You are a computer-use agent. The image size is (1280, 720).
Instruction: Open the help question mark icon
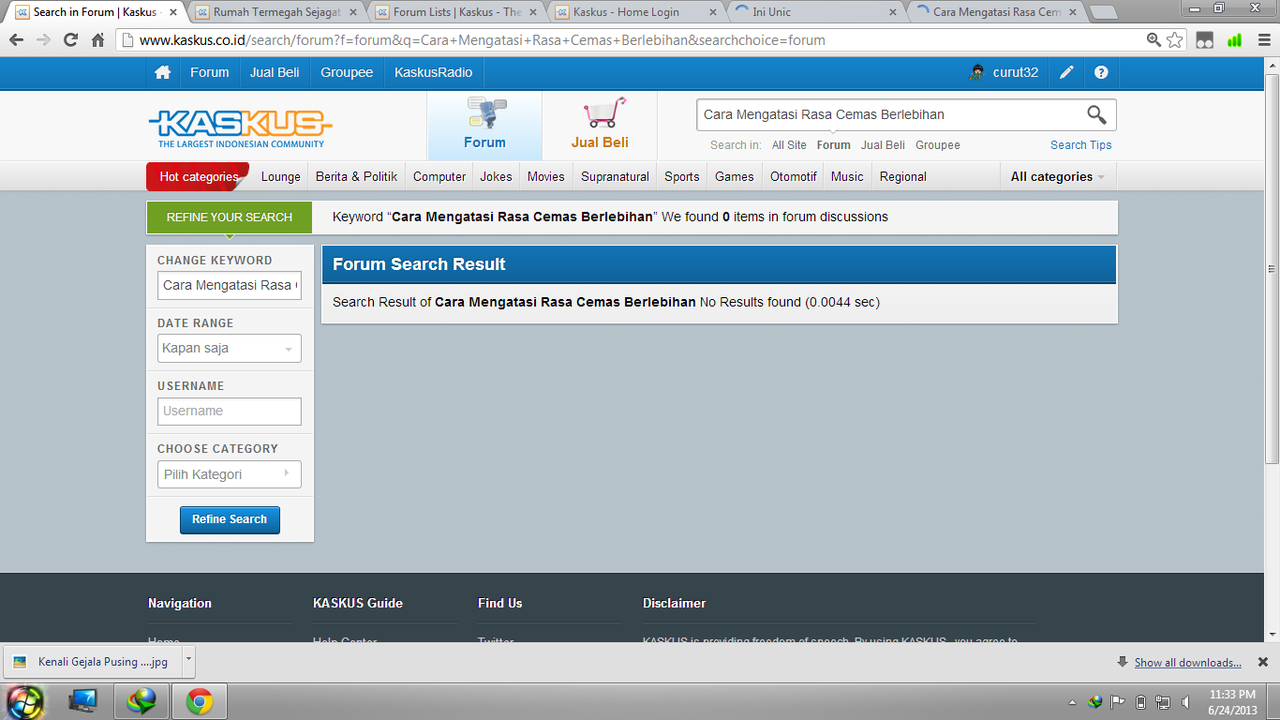click(1101, 72)
